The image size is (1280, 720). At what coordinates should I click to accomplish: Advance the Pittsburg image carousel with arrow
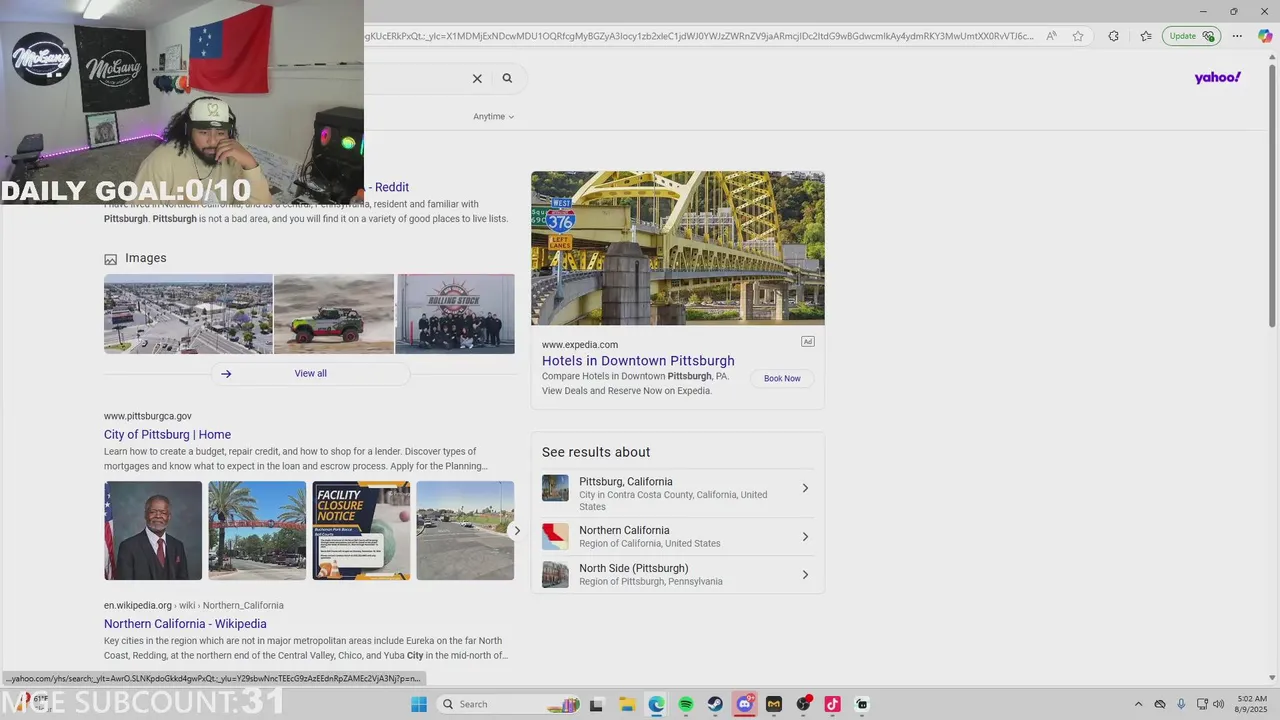[516, 530]
